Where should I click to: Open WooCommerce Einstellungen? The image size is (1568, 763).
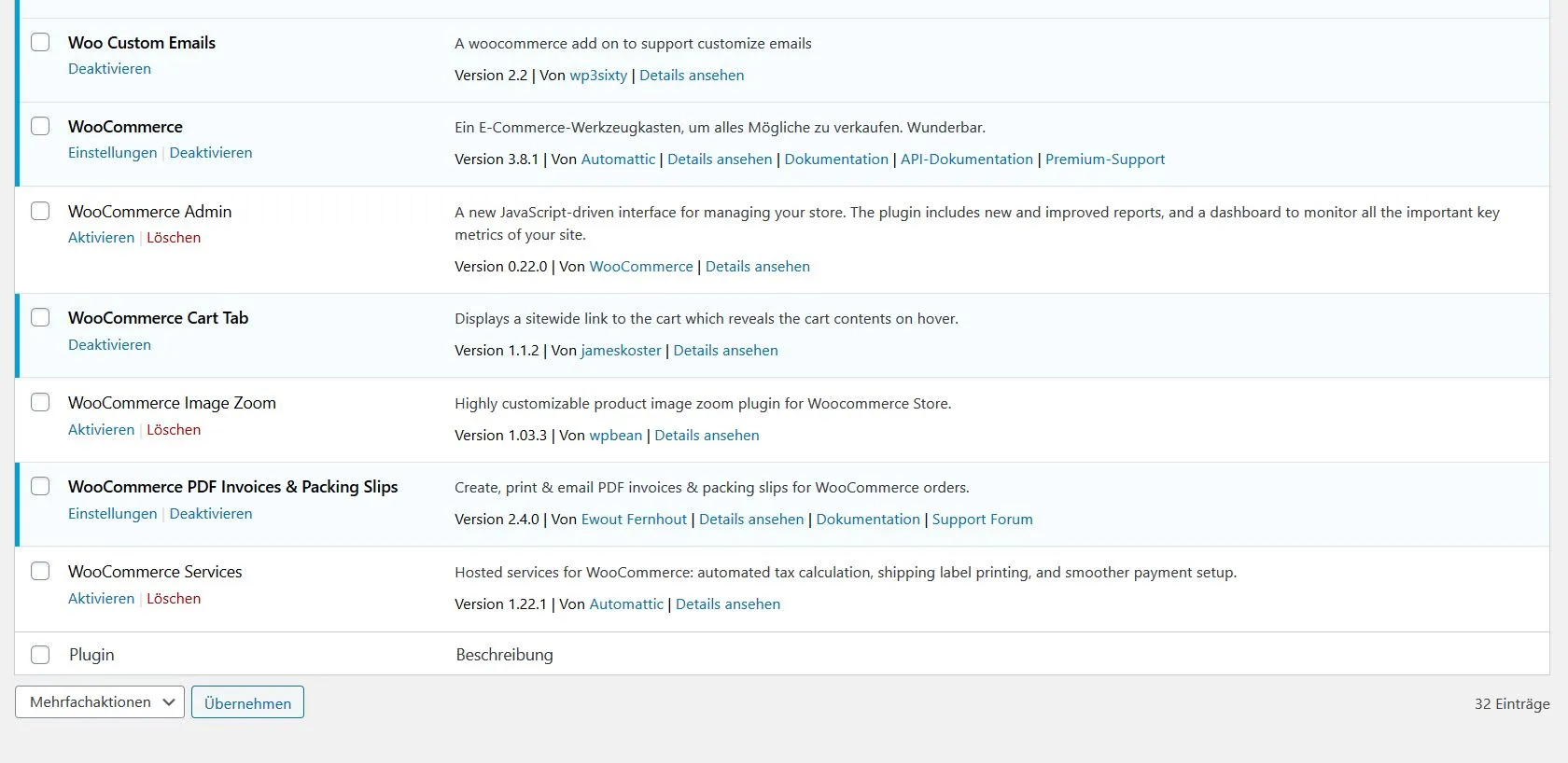[x=112, y=153]
